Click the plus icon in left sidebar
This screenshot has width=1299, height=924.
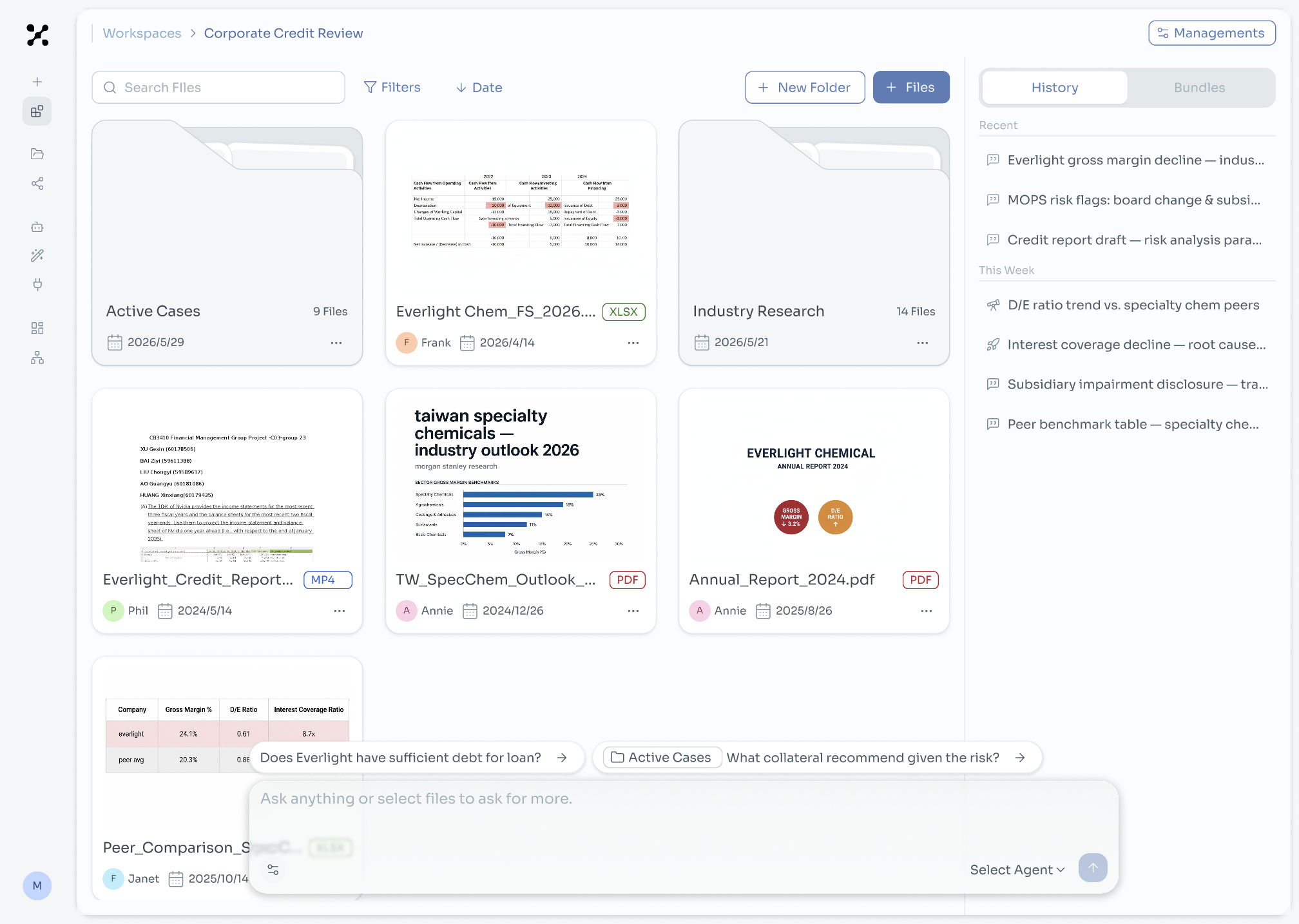(37, 82)
